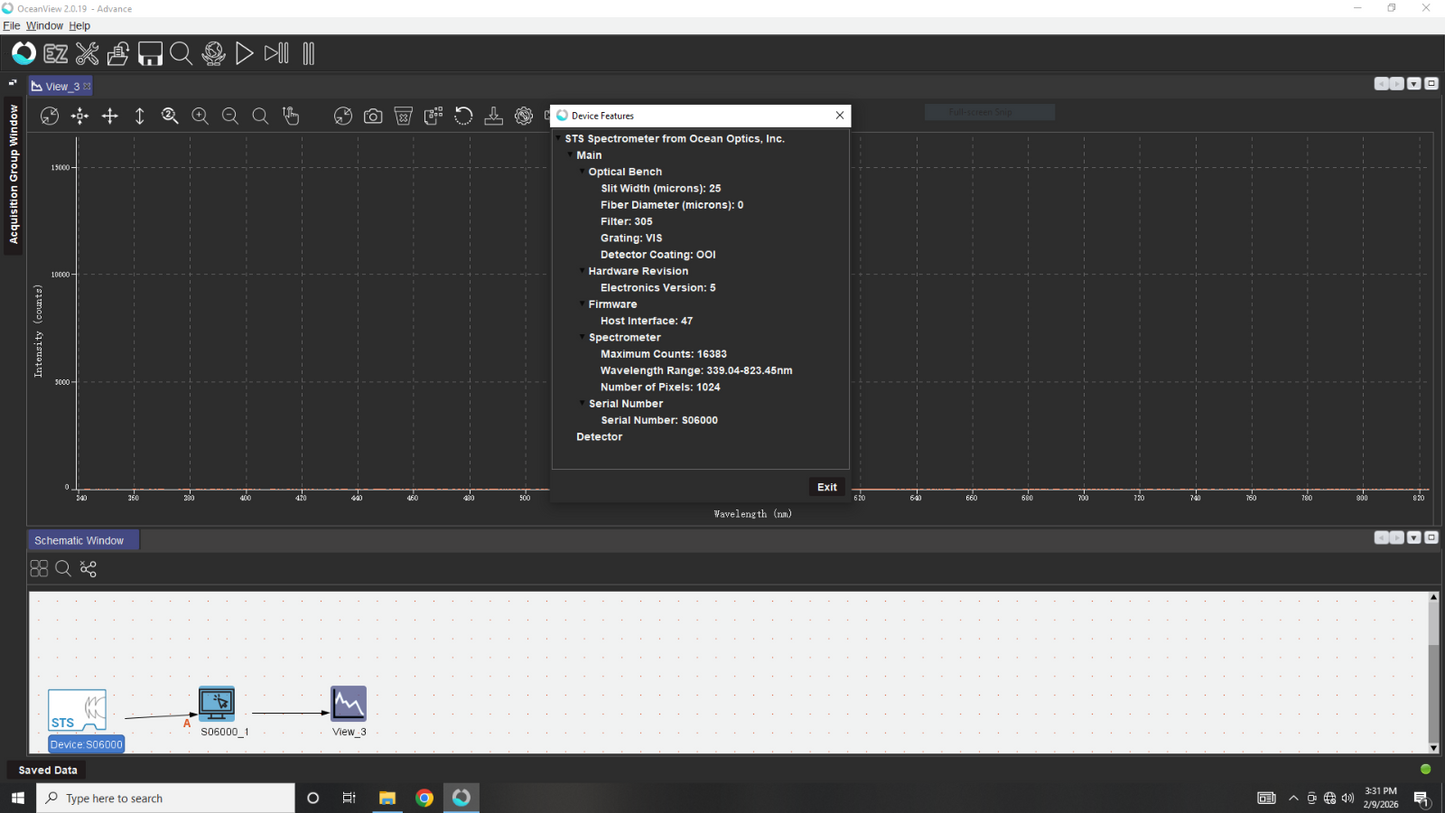Start acquisition with the play button
The image size is (1445, 813).
click(244, 54)
